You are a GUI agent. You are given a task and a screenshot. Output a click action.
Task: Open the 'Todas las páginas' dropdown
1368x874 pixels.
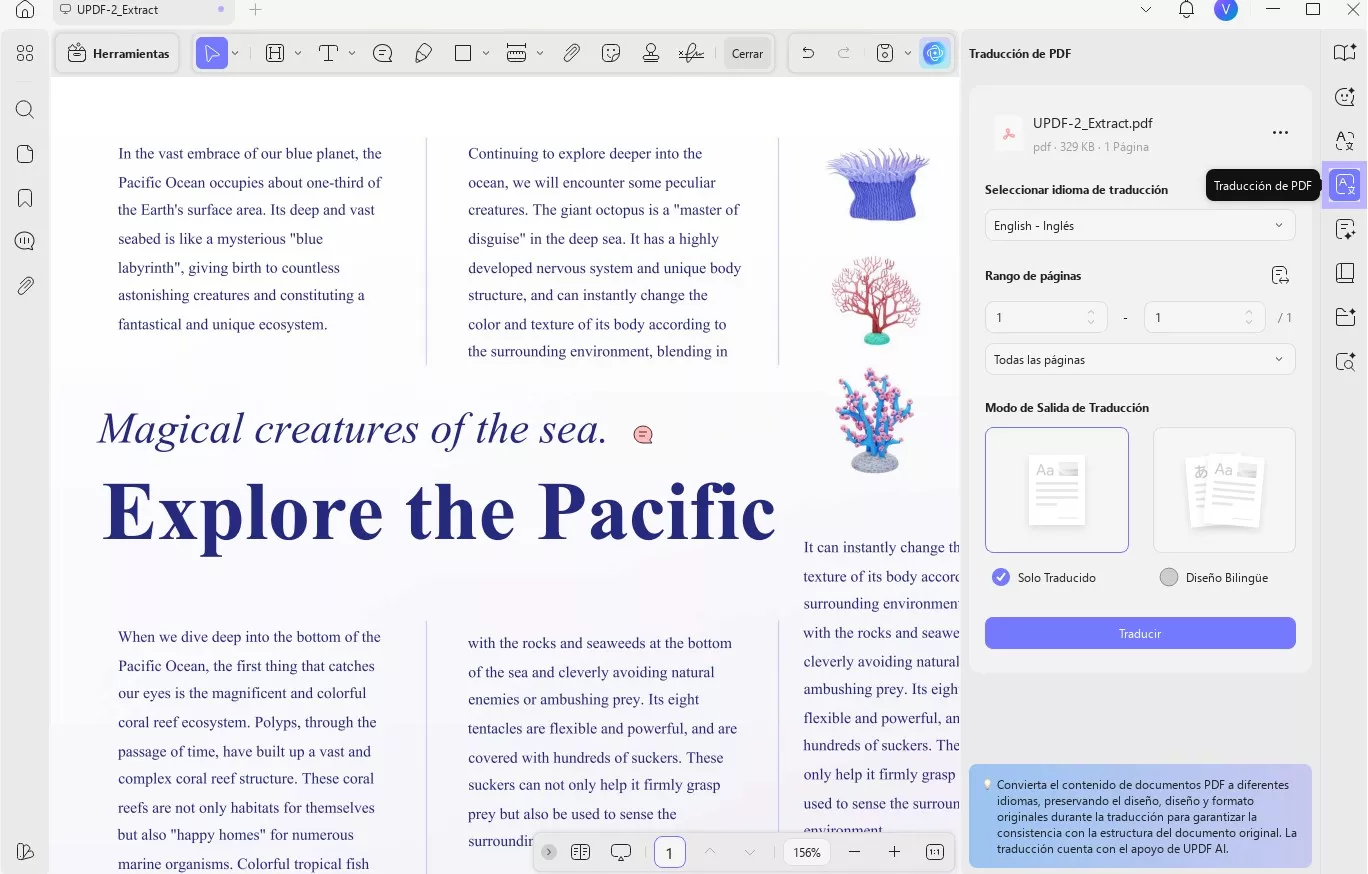pyautogui.click(x=1140, y=360)
